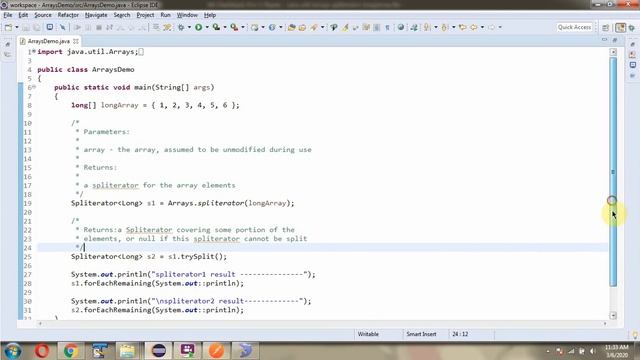Click the Coverage launch icon
Viewport: 640px width, 360px height.
click(216, 27)
